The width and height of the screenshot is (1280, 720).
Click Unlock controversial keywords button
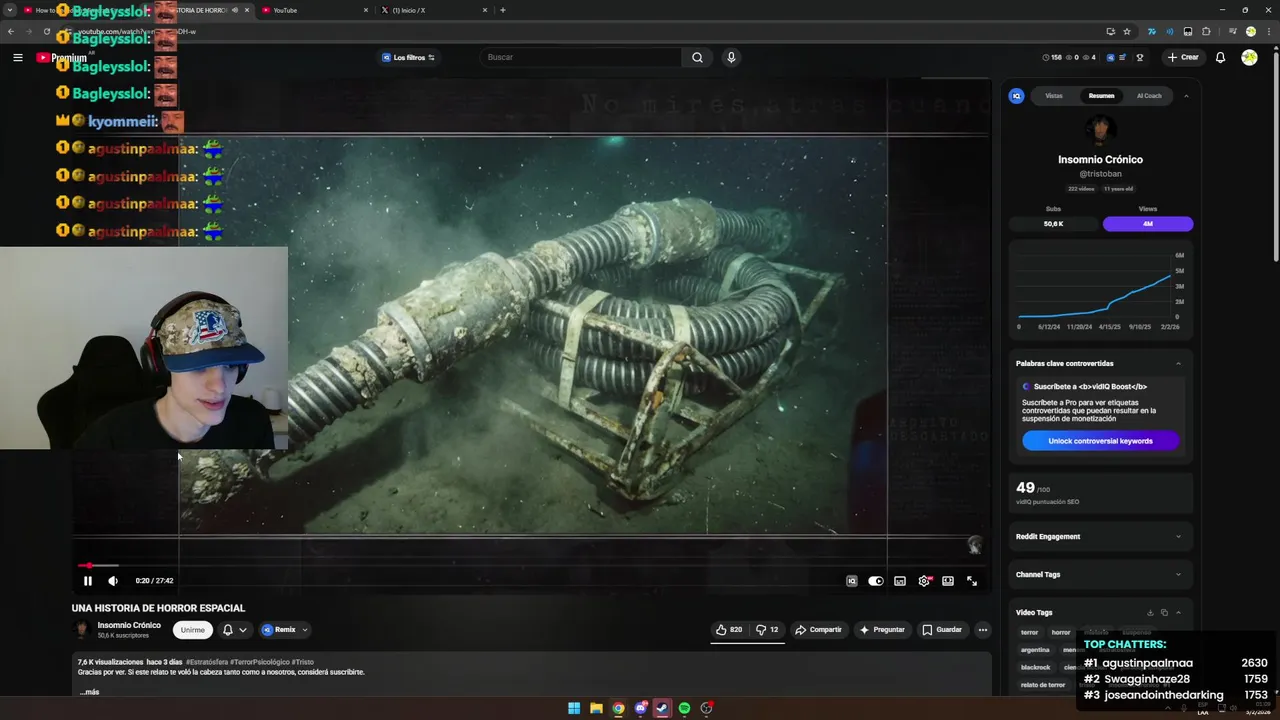[1100, 441]
